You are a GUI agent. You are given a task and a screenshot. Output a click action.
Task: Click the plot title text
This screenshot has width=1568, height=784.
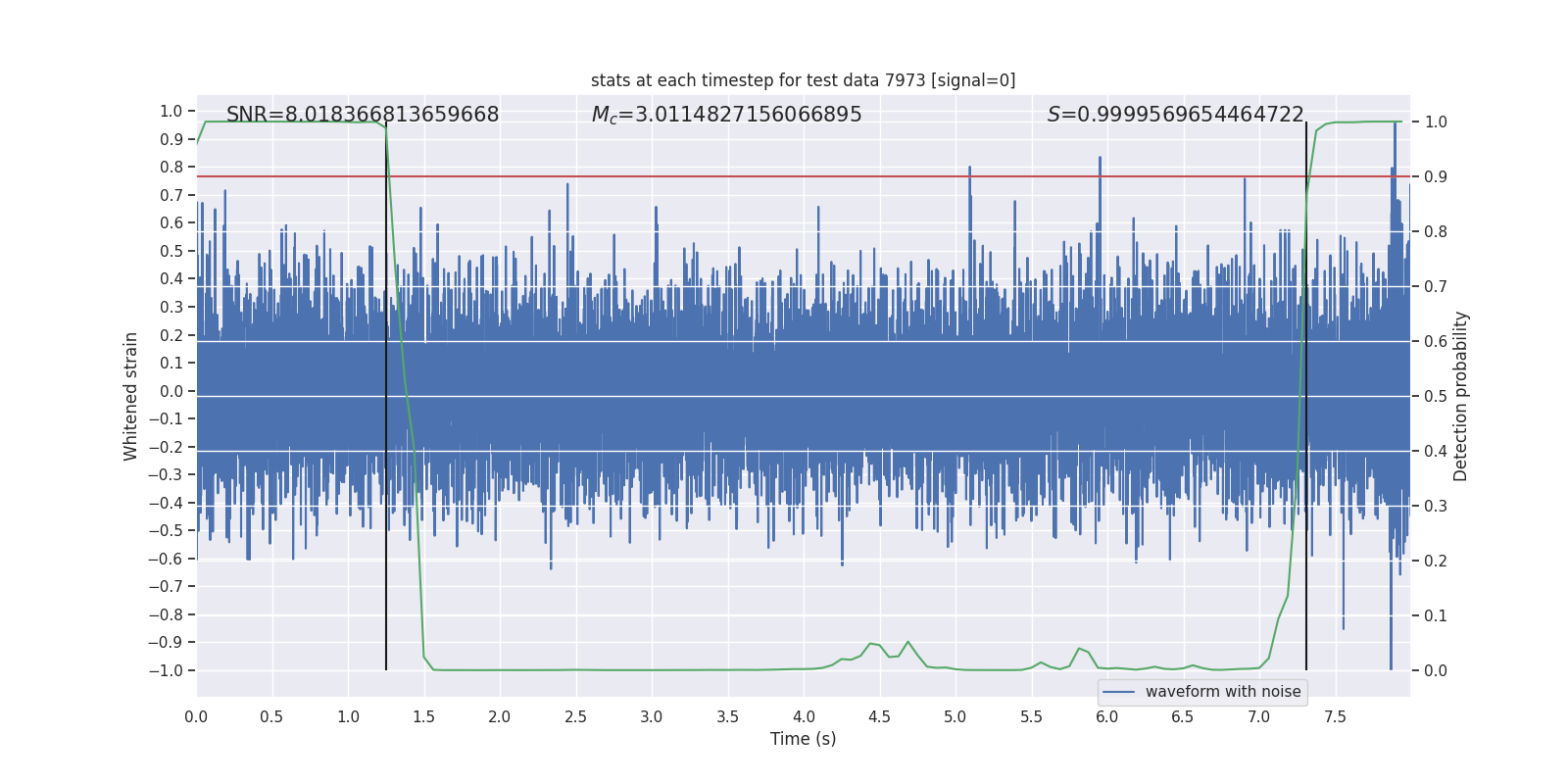(x=803, y=80)
